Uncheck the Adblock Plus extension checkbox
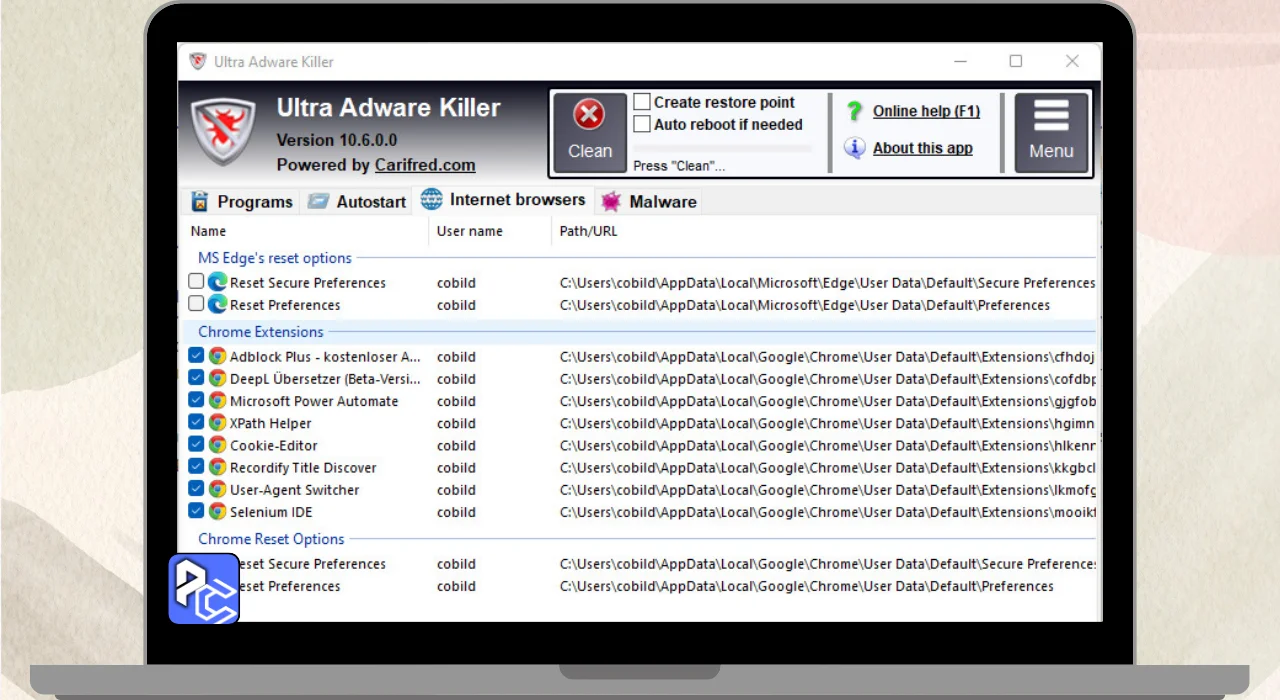1280x700 pixels. pyautogui.click(x=196, y=356)
